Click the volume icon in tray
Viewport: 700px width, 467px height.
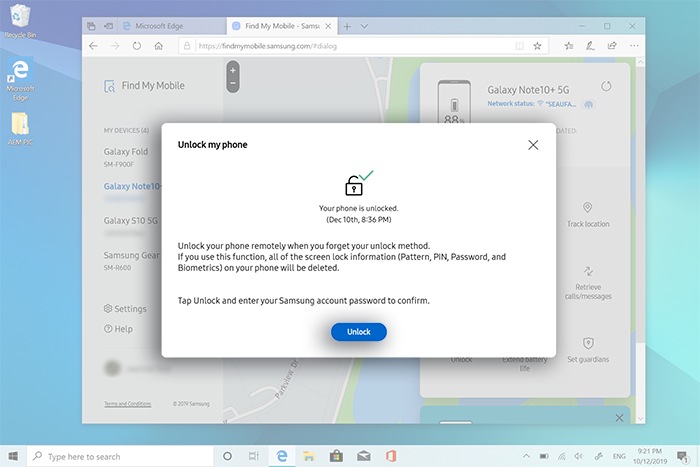[579, 456]
